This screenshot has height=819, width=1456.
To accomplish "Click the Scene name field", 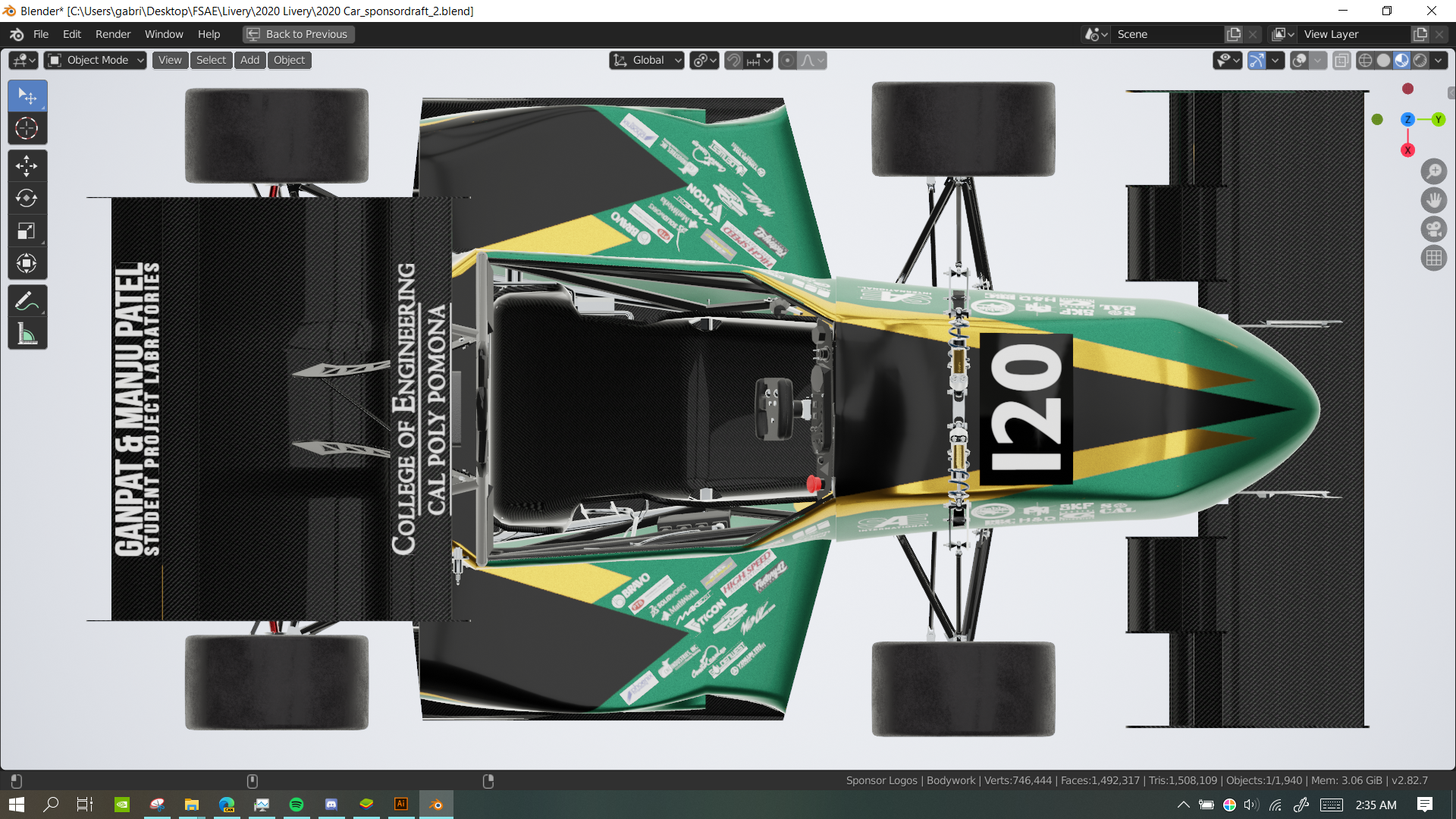I will point(1168,34).
